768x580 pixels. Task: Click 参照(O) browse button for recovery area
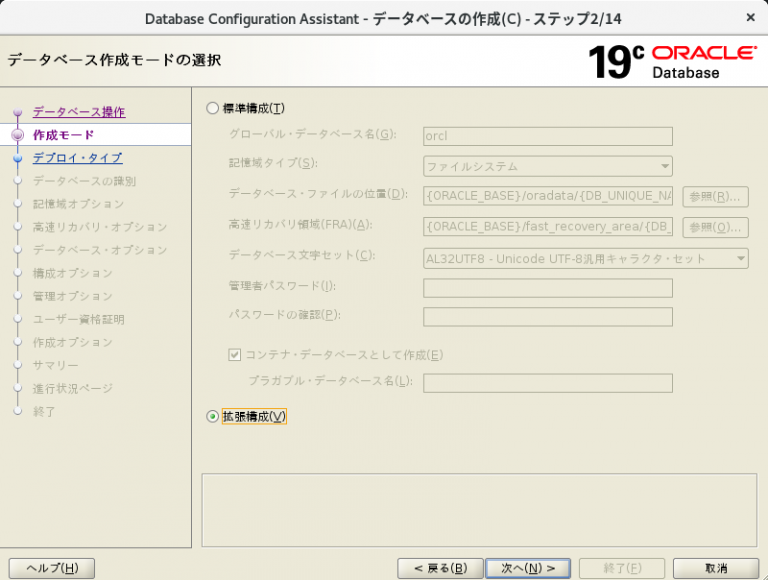click(715, 227)
